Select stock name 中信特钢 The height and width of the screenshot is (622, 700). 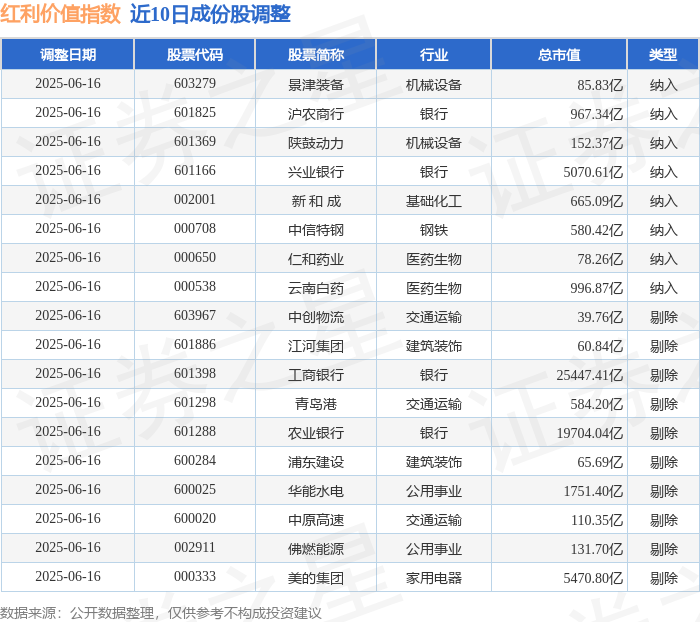(316, 230)
